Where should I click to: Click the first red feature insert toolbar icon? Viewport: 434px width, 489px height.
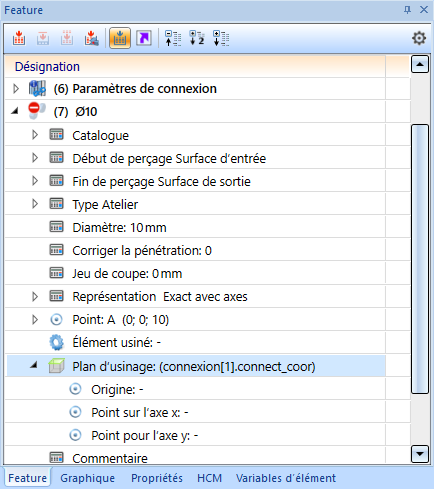[x=19, y=38]
